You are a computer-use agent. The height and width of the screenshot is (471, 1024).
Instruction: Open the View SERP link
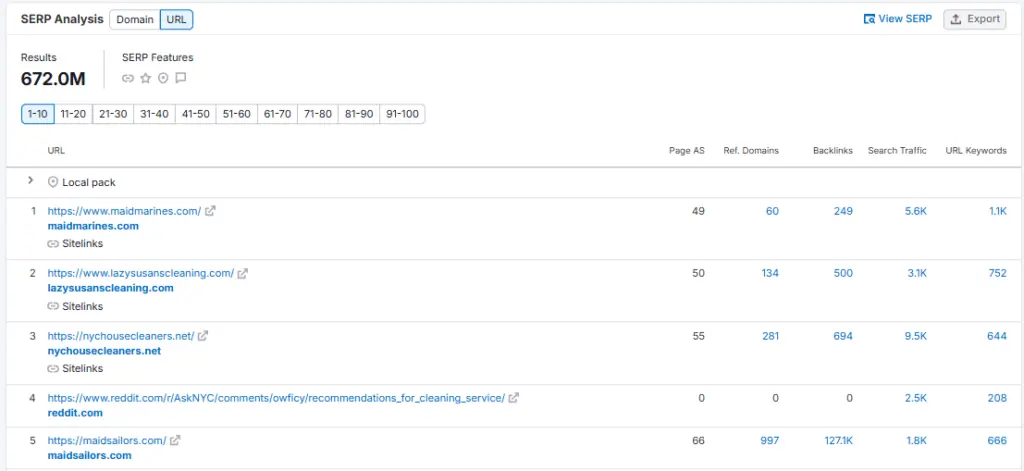[x=897, y=19]
